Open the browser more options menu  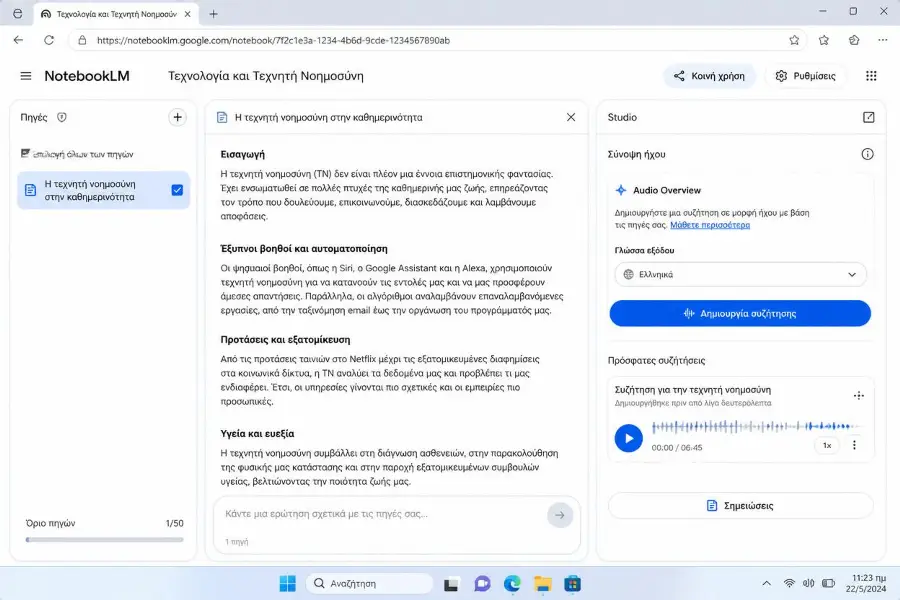883,40
